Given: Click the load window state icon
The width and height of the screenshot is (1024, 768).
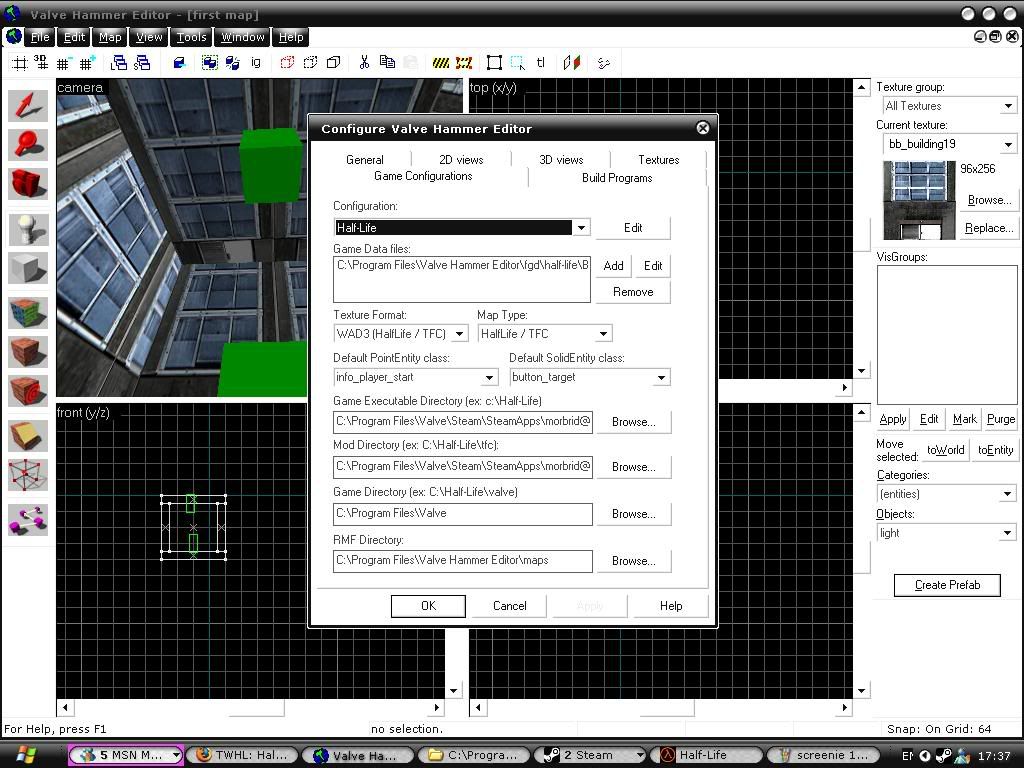Looking at the screenshot, I should pos(119,63).
